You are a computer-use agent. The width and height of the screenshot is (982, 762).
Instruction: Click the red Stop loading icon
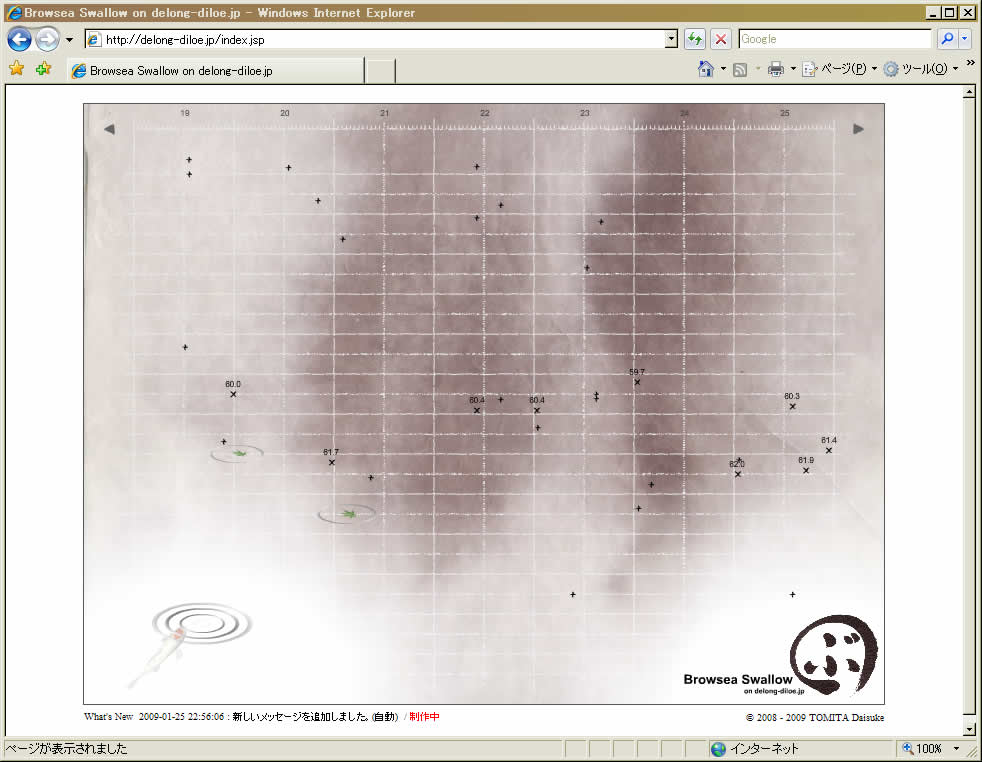(720, 40)
